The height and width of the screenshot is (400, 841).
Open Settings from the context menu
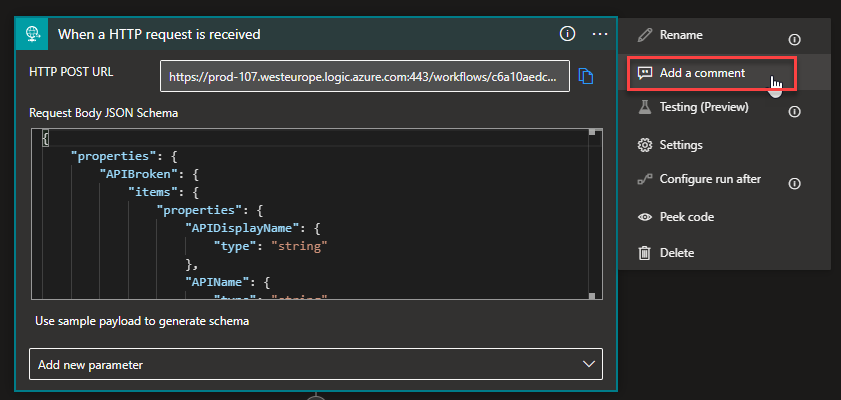point(680,144)
